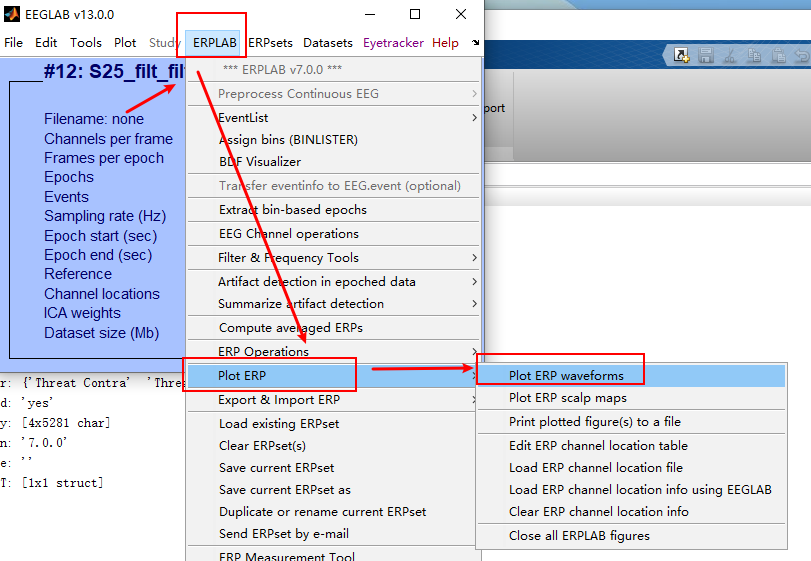Click the Undo arrow icon in MATLAB toolbar
Viewport: 811px width, 561px height.
[802, 55]
